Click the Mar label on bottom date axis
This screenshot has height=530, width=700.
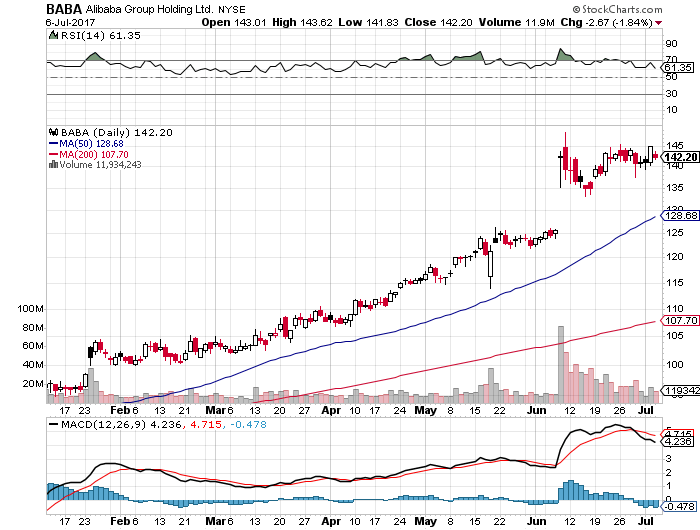point(215,521)
